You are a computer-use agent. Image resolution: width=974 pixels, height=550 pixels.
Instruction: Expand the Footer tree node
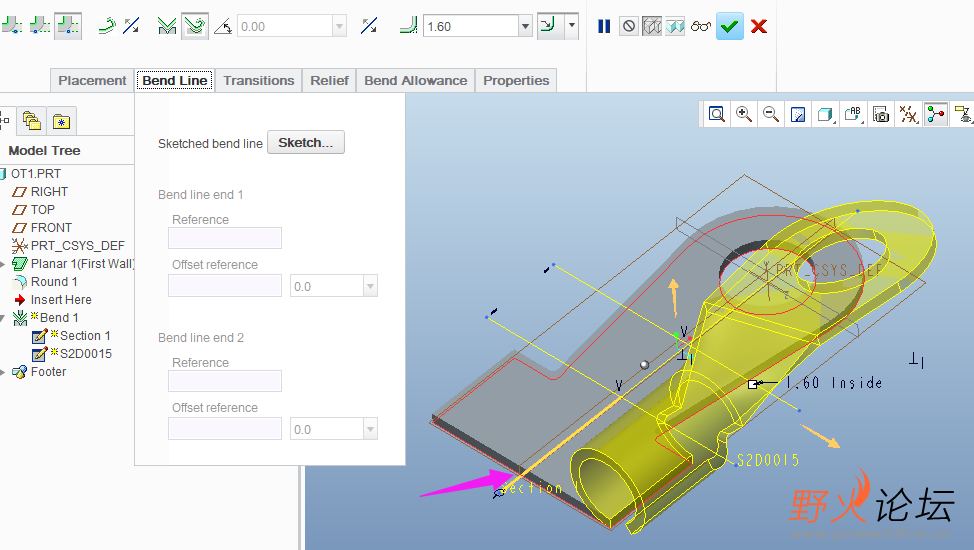(3, 372)
